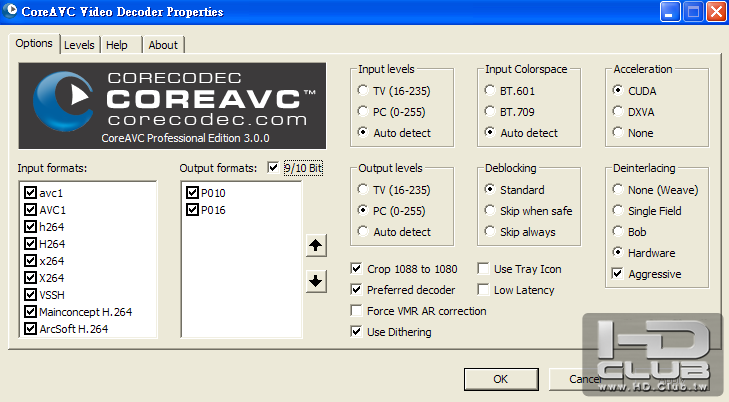This screenshot has width=729, height=402.
Task: Choose Auto detect for output levels
Action: pos(363,231)
